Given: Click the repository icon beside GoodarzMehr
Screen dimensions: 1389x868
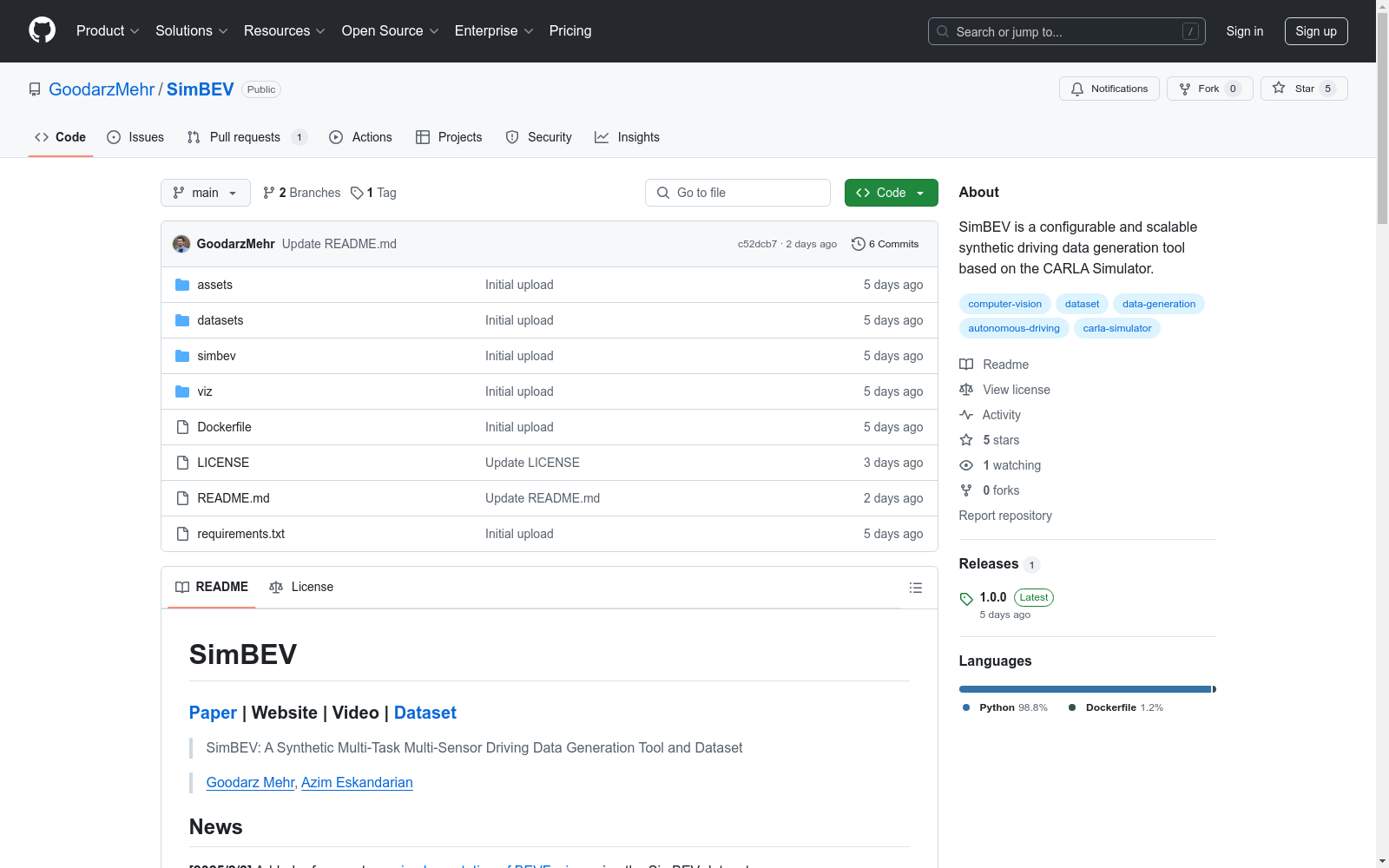Looking at the screenshot, I should coord(35,89).
